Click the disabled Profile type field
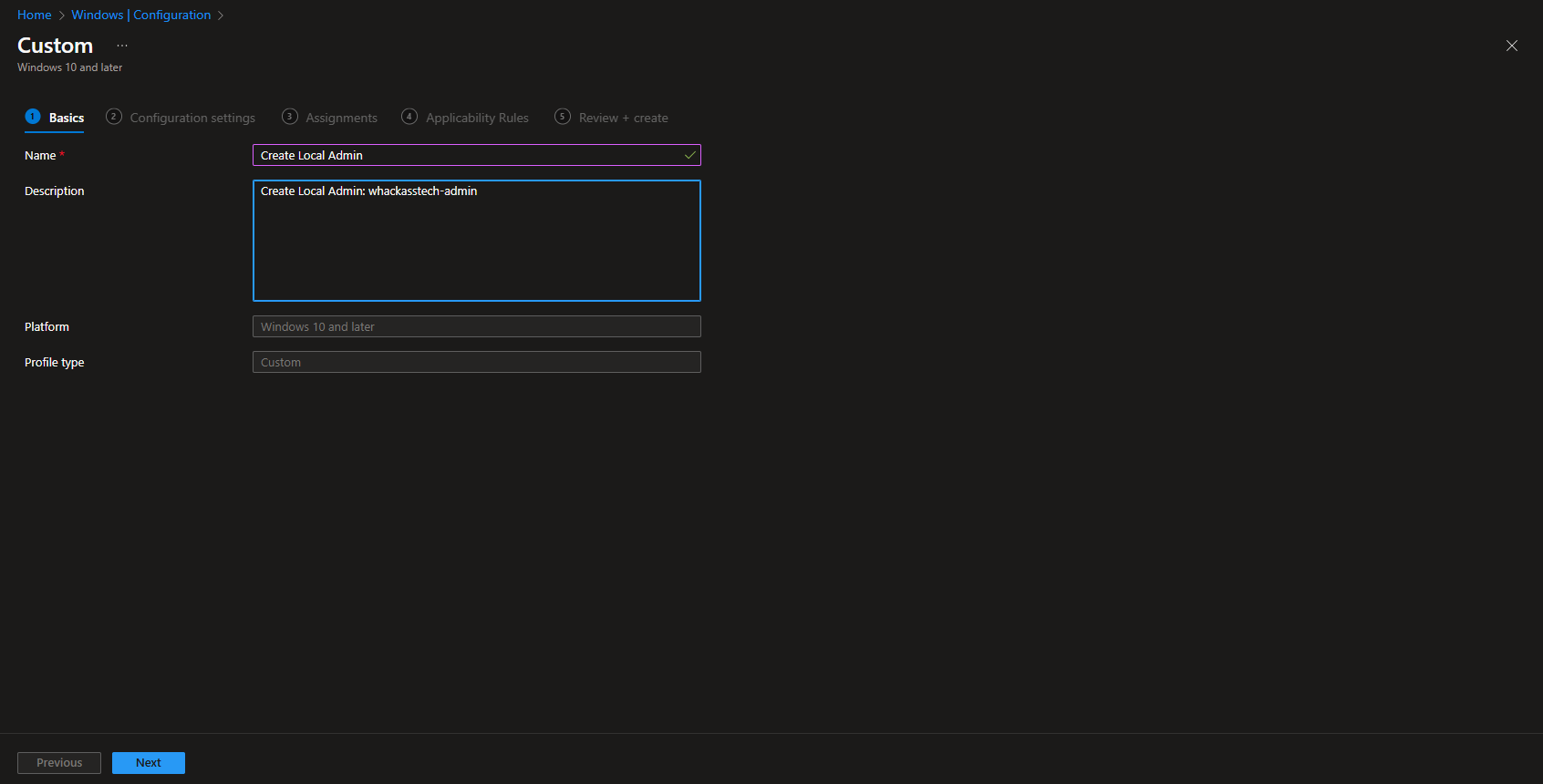Viewport: 1543px width, 784px height. coord(476,362)
